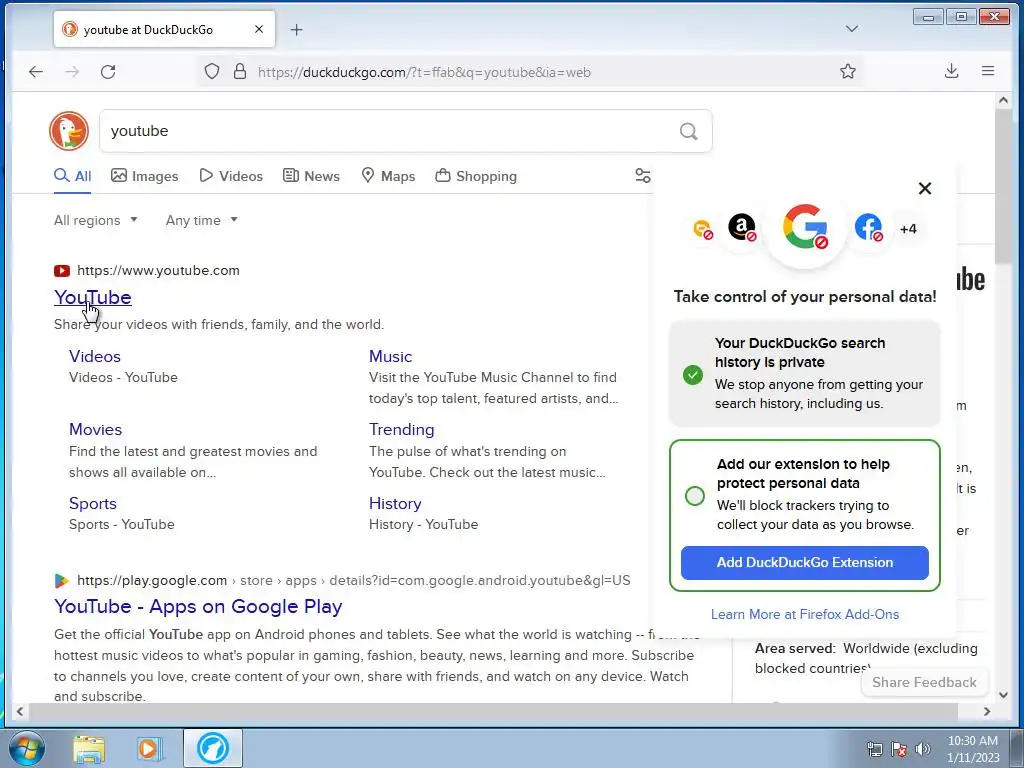Open site security padlock info
This screenshot has height=768, width=1024.
pos(240,72)
